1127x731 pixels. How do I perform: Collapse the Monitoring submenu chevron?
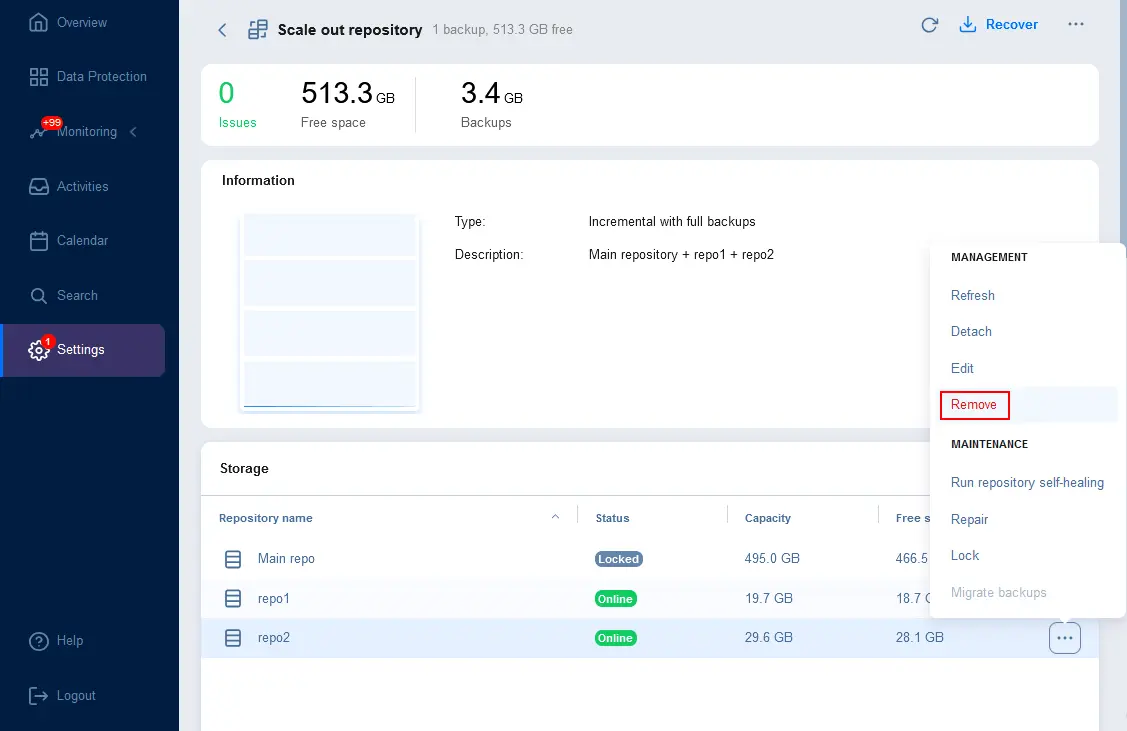point(133,132)
